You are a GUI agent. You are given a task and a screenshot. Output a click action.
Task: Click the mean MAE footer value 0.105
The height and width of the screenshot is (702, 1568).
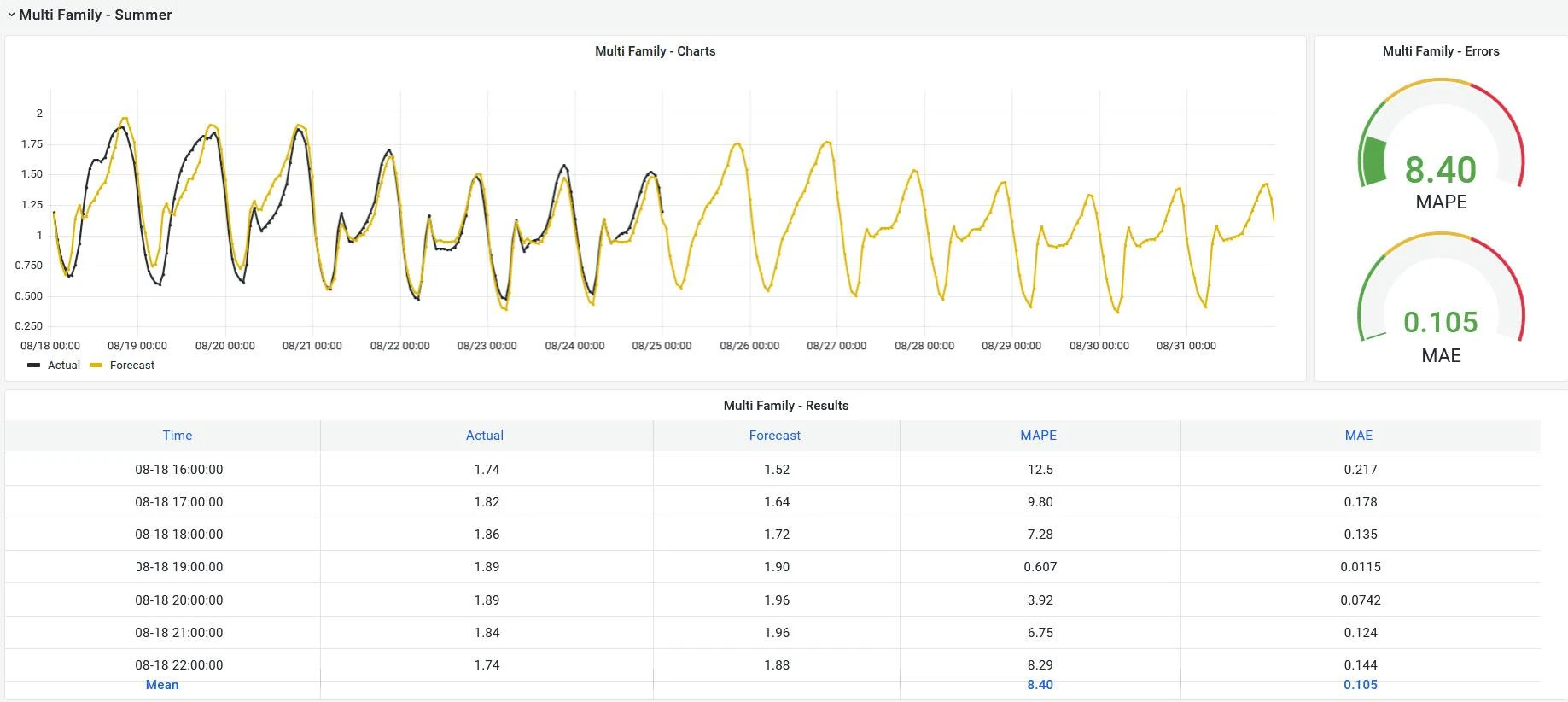coord(1361,685)
